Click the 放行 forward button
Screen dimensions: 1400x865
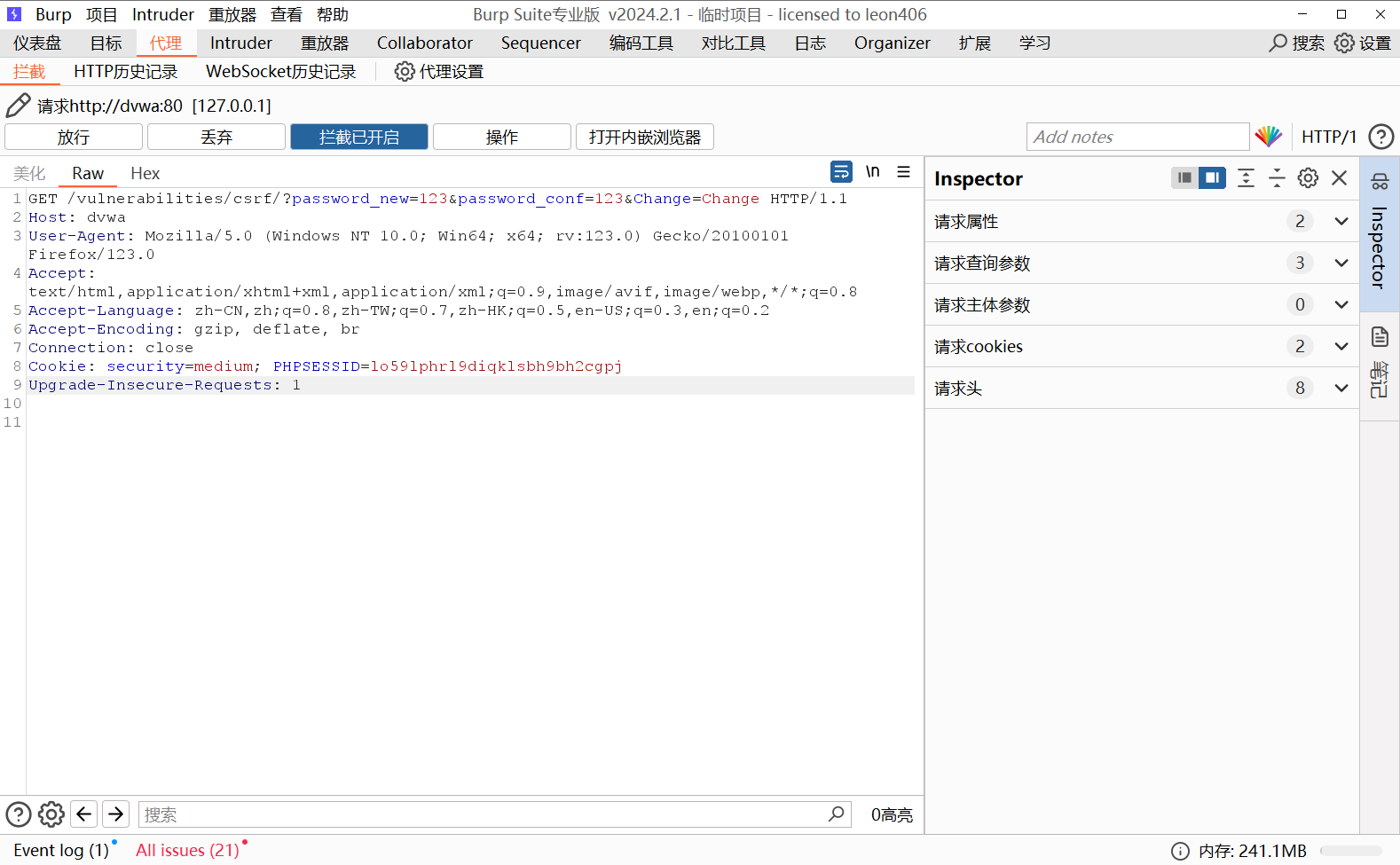pyautogui.click(x=74, y=137)
